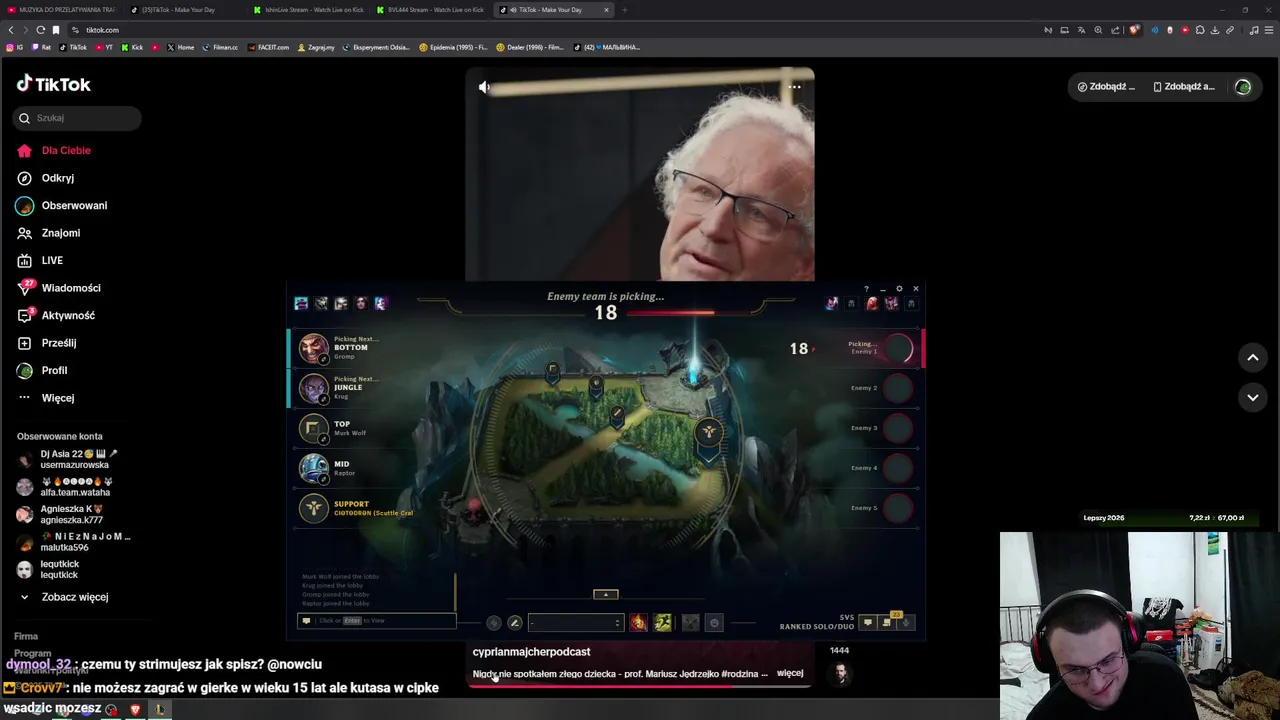This screenshot has height=720, width=1280.
Task: Click the SUPPORT role emblem icon
Action: [x=314, y=508]
